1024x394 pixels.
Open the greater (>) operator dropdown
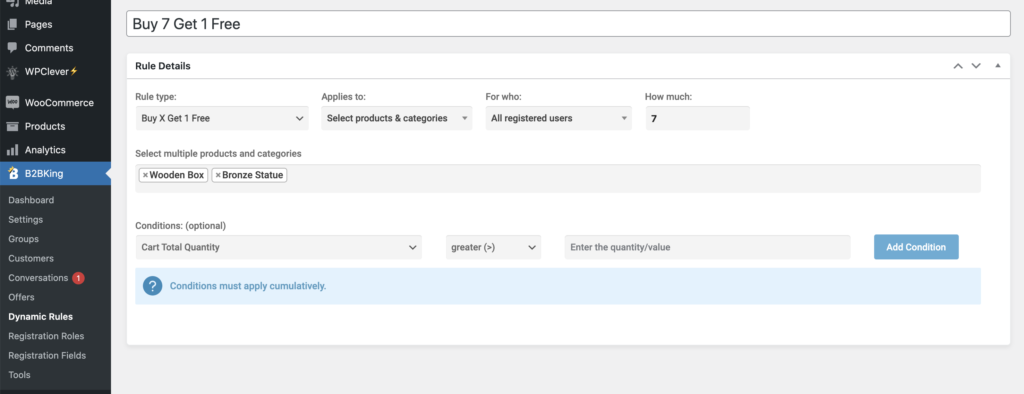494,247
